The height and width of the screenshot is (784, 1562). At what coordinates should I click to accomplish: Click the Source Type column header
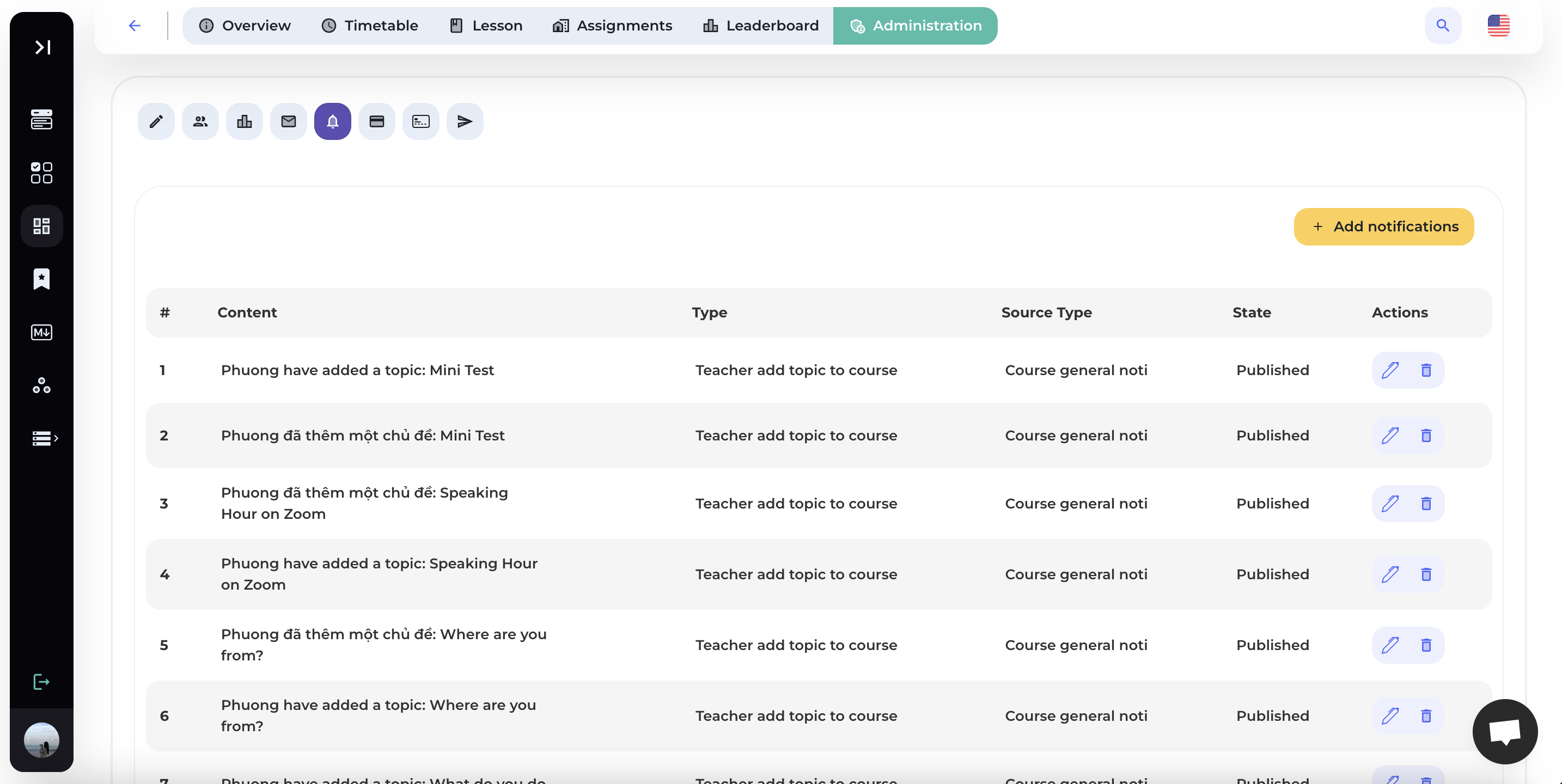pos(1047,313)
